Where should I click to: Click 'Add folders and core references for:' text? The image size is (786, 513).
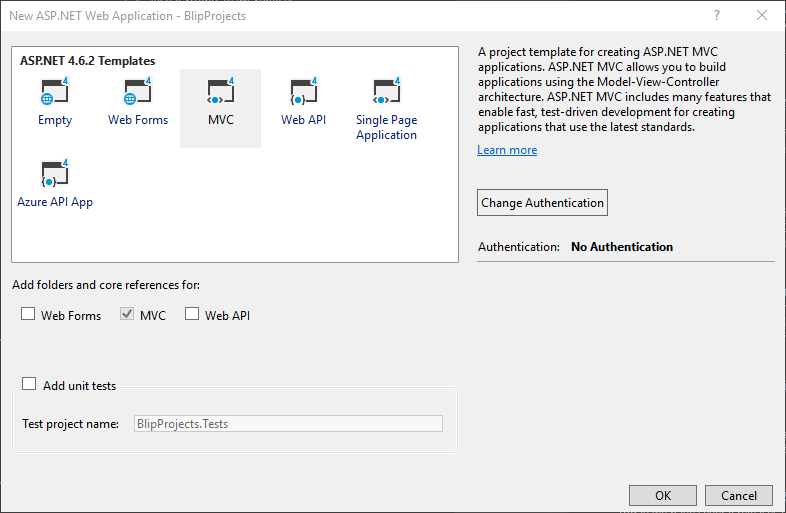106,285
